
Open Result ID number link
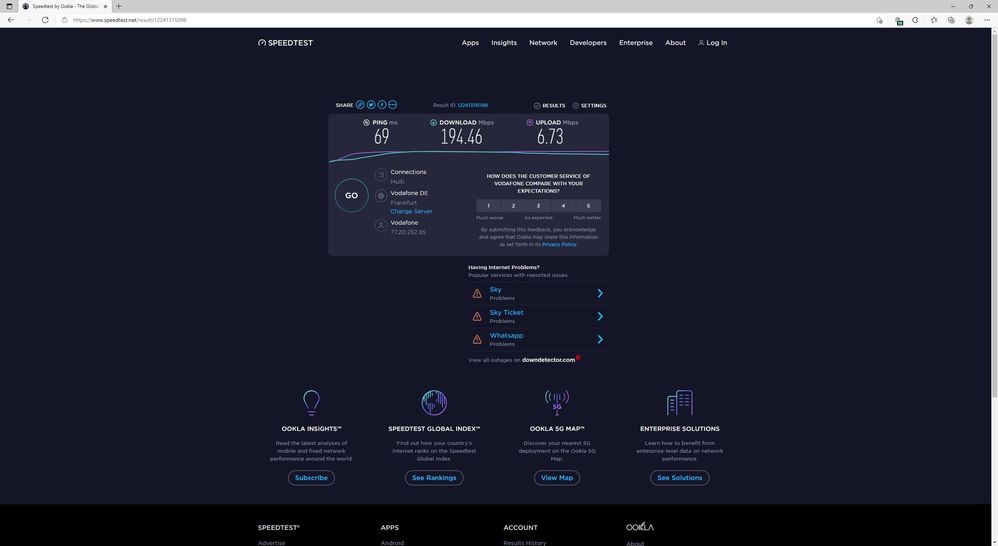tap(472, 105)
